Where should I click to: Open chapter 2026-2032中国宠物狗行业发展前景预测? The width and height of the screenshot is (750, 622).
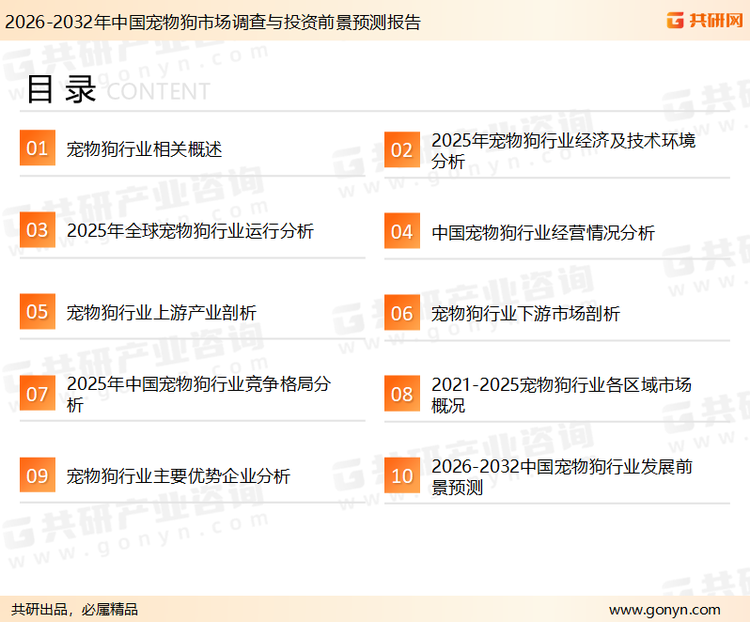[x=562, y=477]
